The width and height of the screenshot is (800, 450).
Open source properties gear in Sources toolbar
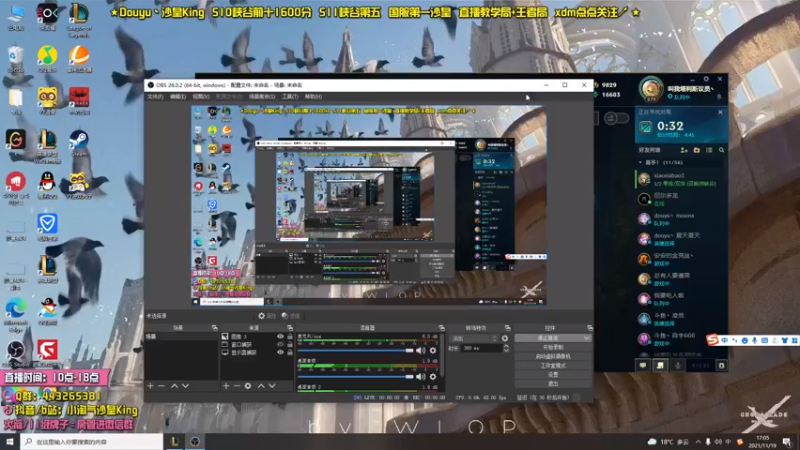click(x=248, y=386)
